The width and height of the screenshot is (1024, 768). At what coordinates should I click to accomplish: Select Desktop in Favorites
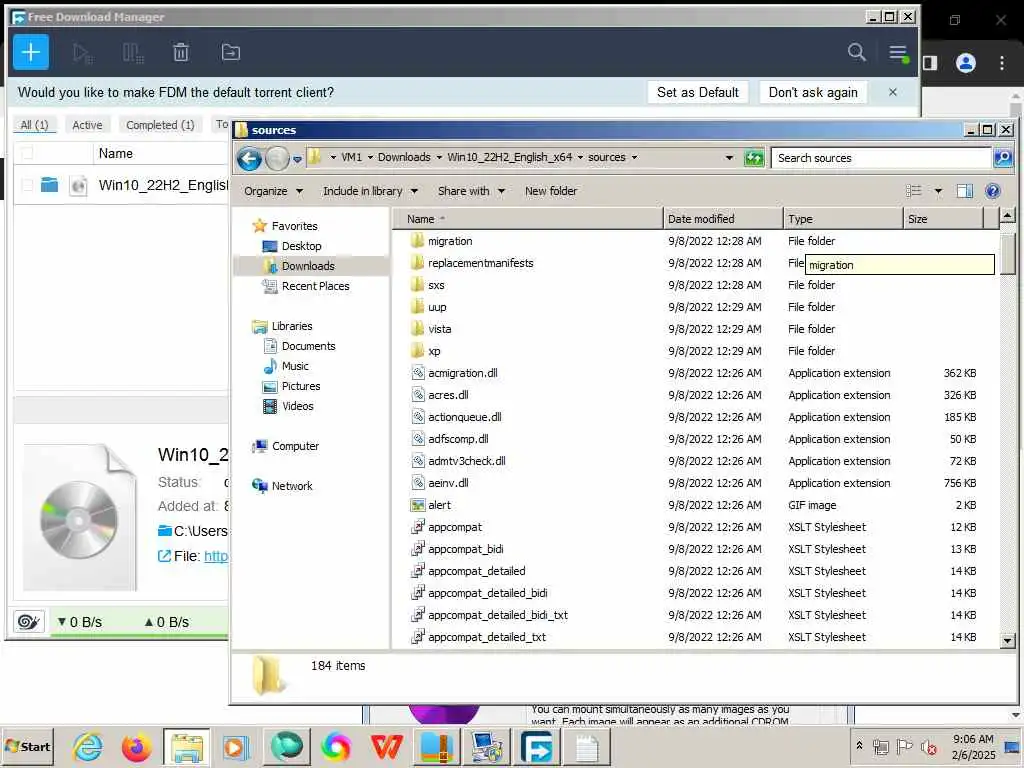click(x=302, y=246)
